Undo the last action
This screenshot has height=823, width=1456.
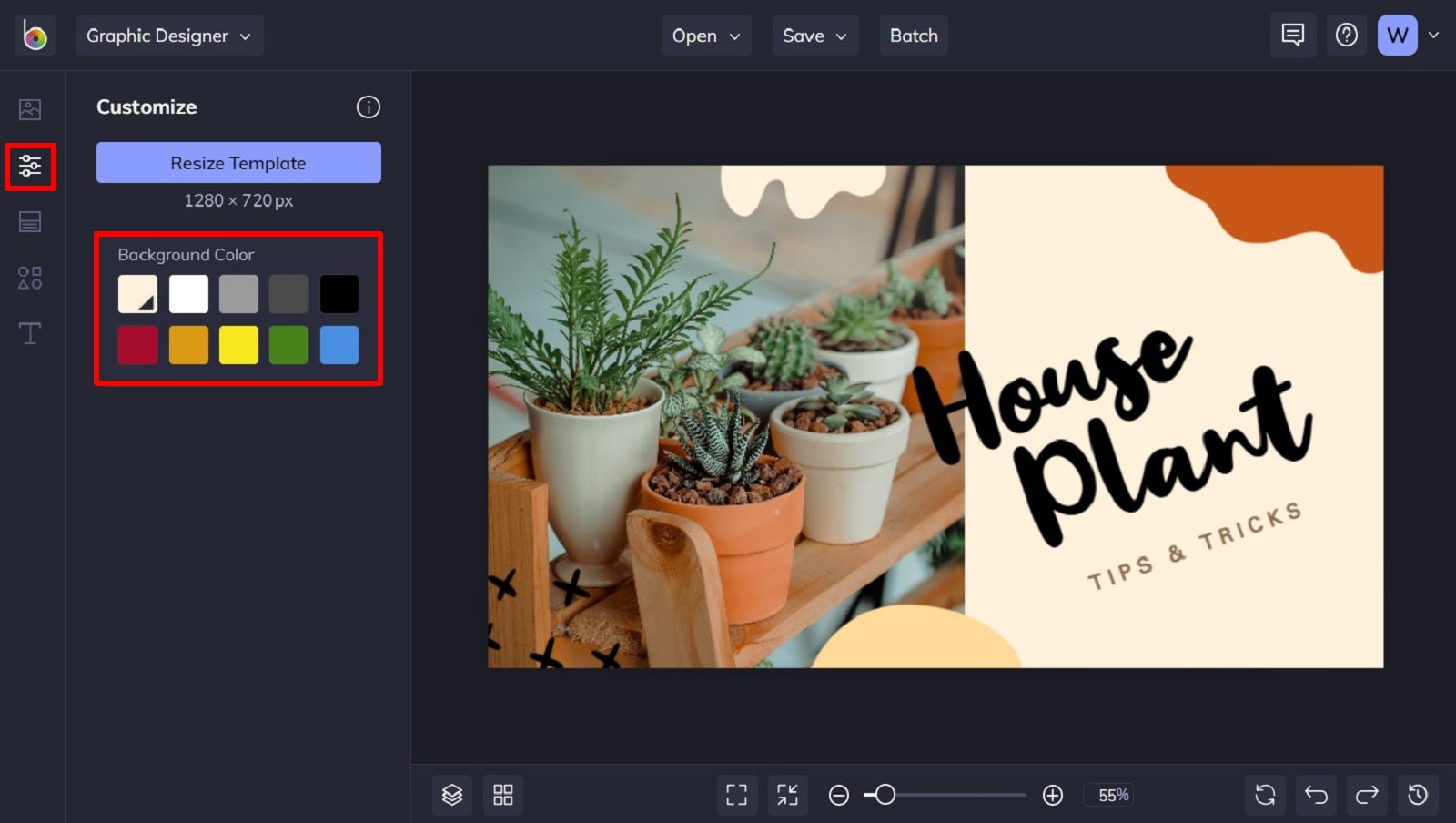tap(1316, 794)
